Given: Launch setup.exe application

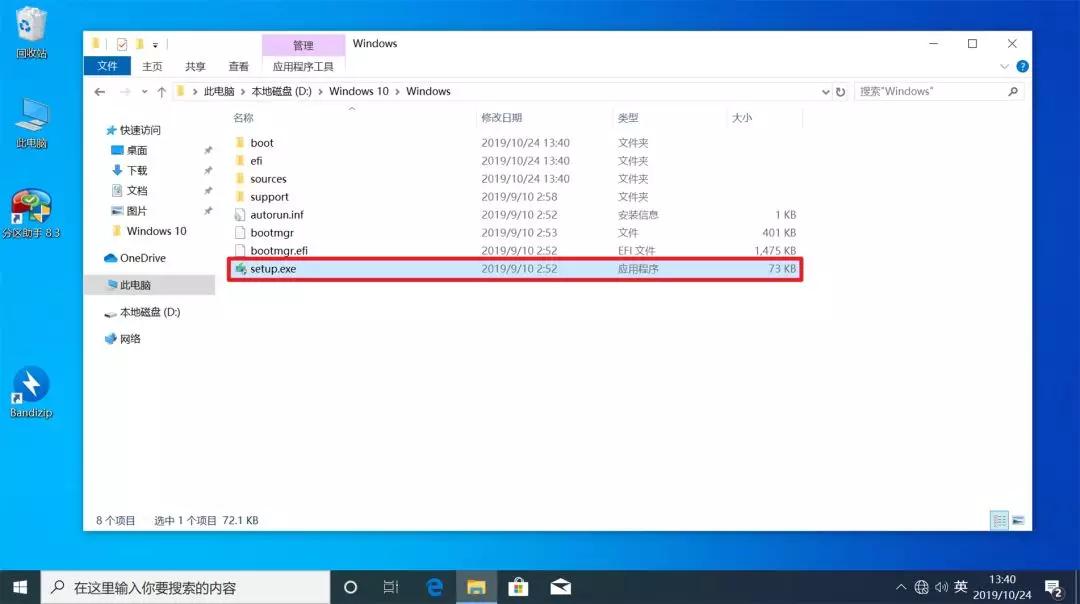Looking at the screenshot, I should coord(270,268).
